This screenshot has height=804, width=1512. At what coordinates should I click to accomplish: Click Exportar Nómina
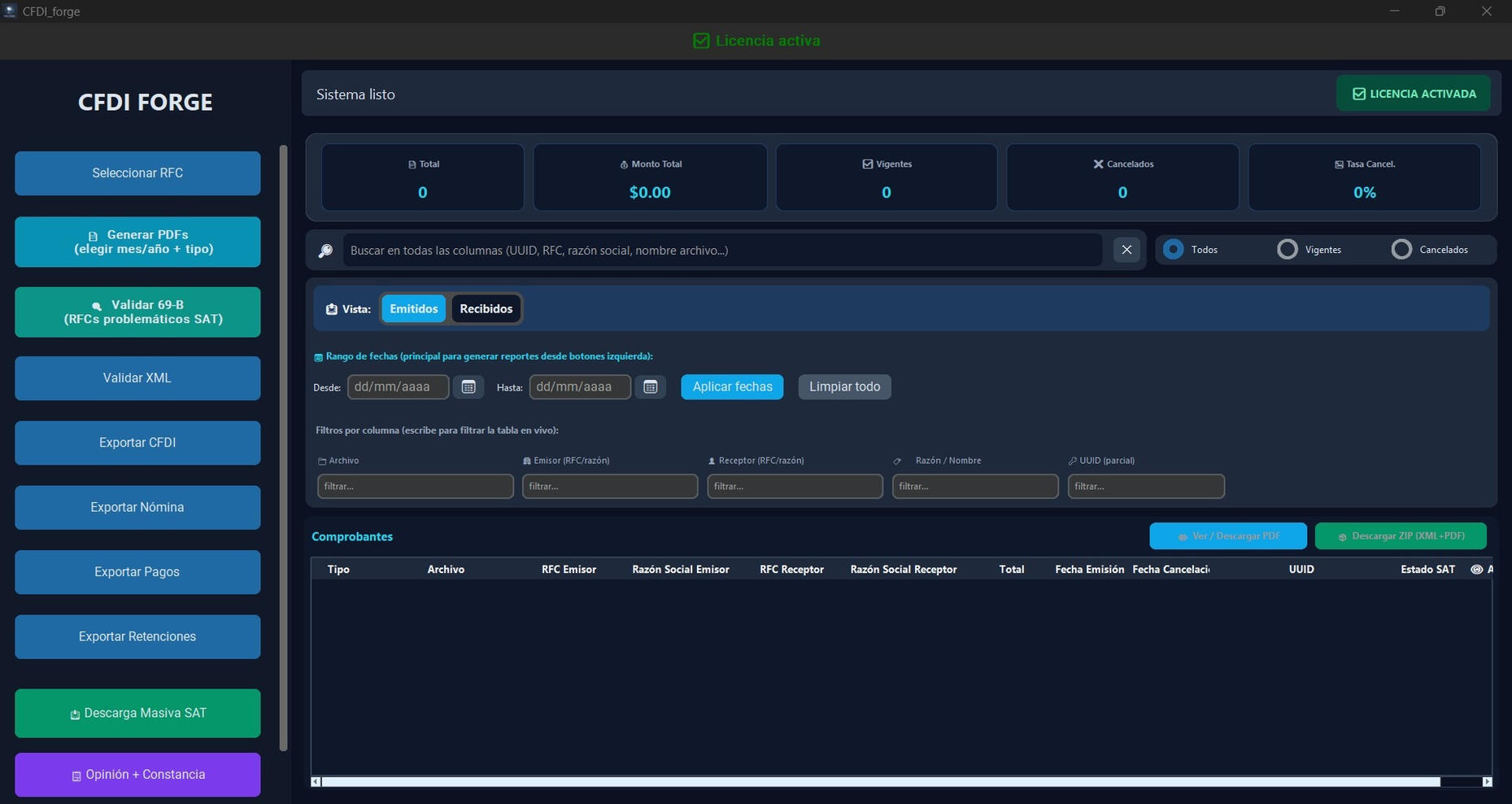click(x=137, y=508)
